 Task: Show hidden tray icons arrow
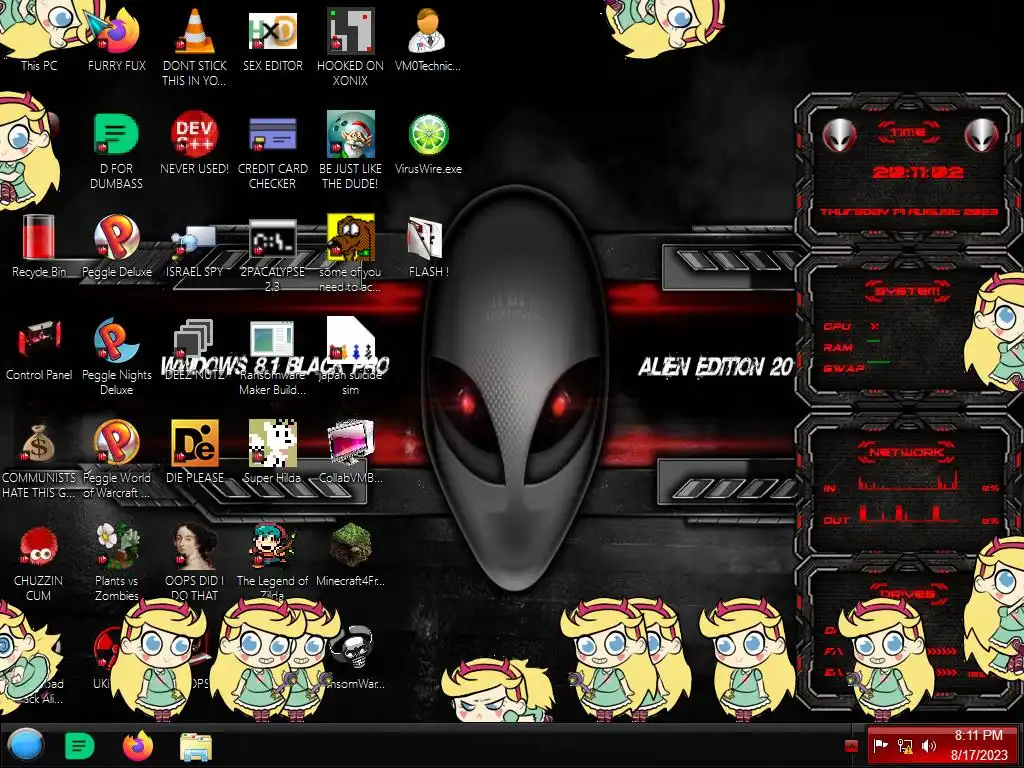(851, 746)
